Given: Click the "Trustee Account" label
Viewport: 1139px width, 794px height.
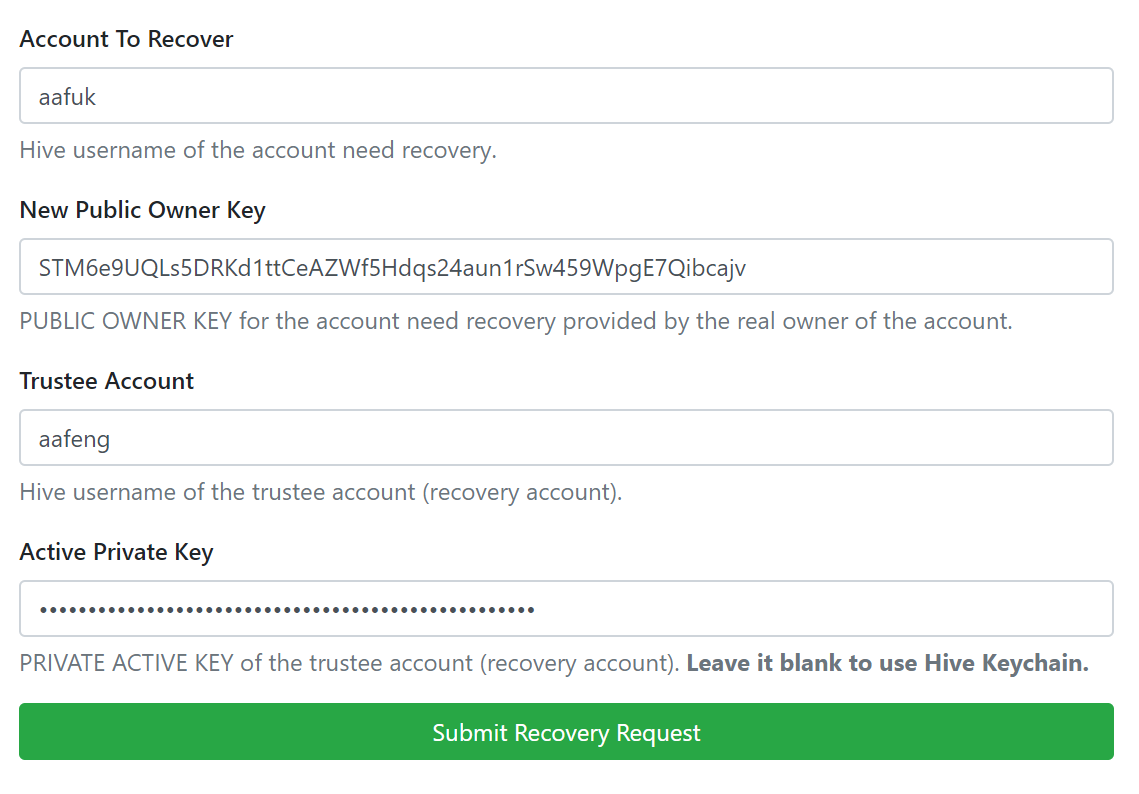Looking at the screenshot, I should pos(107,381).
